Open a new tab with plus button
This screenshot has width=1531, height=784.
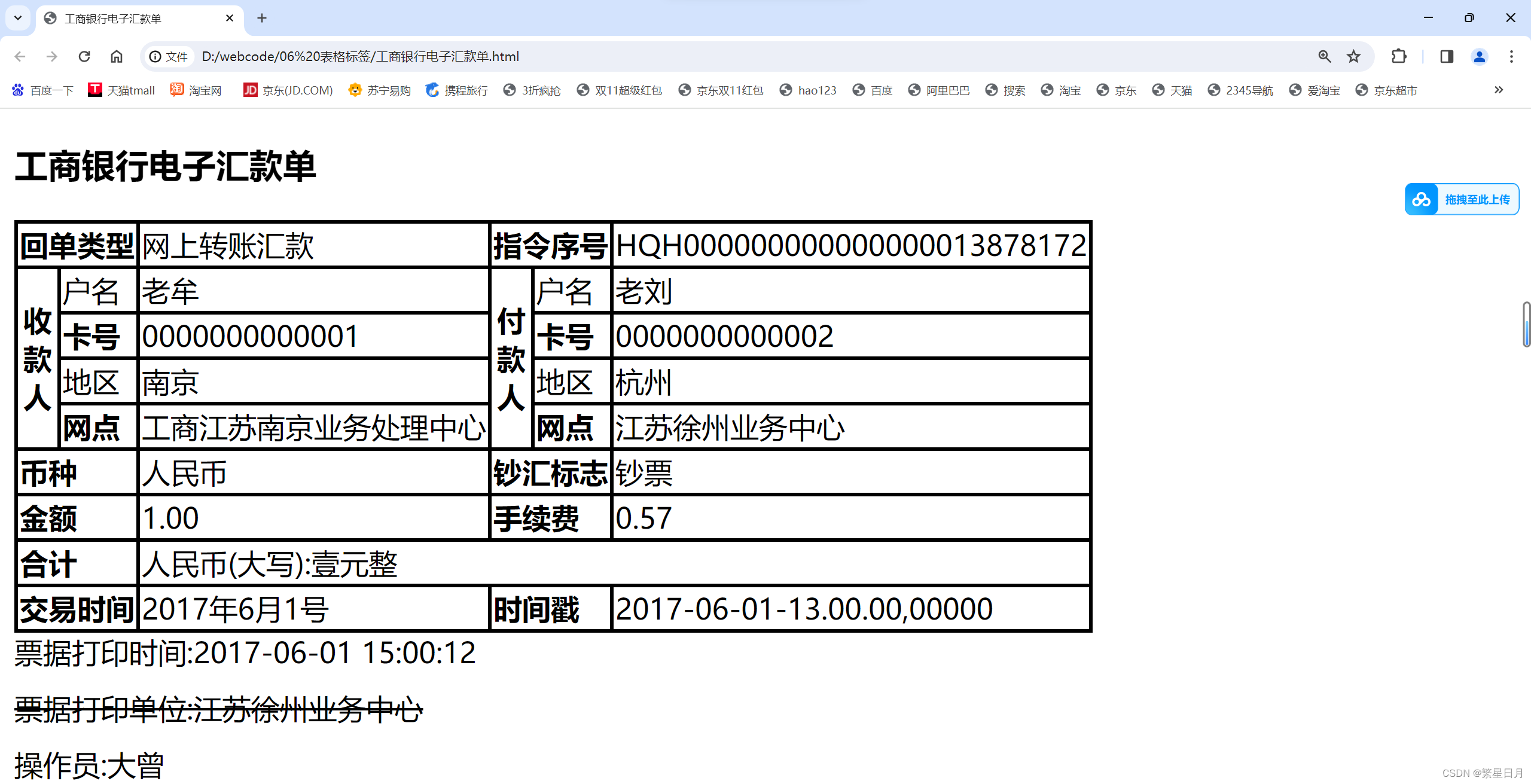pyautogui.click(x=262, y=18)
